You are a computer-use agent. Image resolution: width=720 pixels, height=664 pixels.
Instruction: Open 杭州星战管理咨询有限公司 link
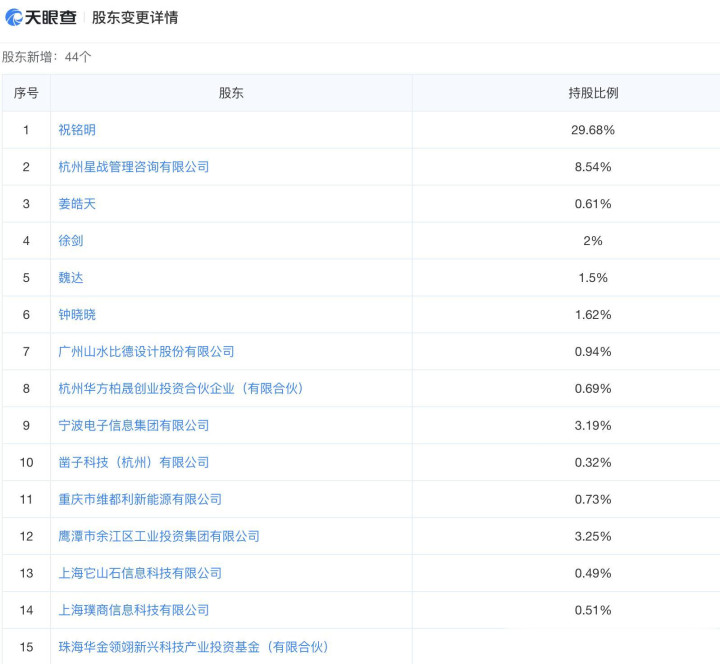coord(134,167)
